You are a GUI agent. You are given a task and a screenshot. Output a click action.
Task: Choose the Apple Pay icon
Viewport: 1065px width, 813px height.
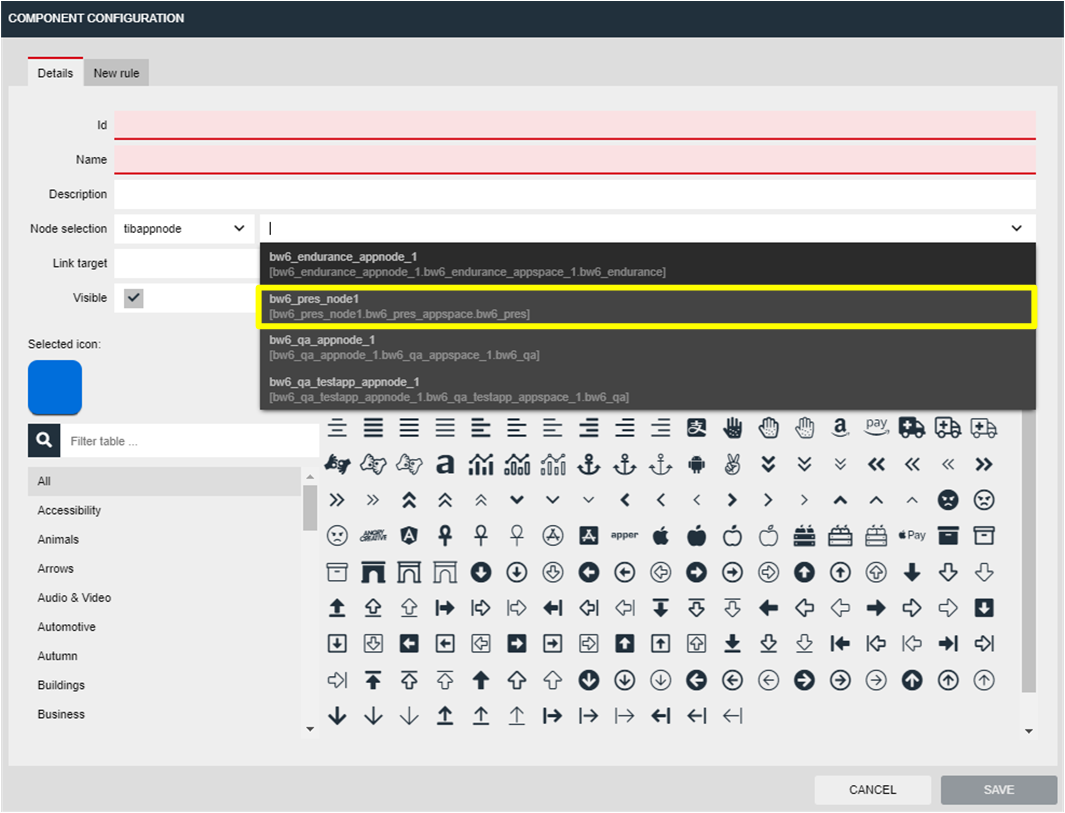[912, 535]
